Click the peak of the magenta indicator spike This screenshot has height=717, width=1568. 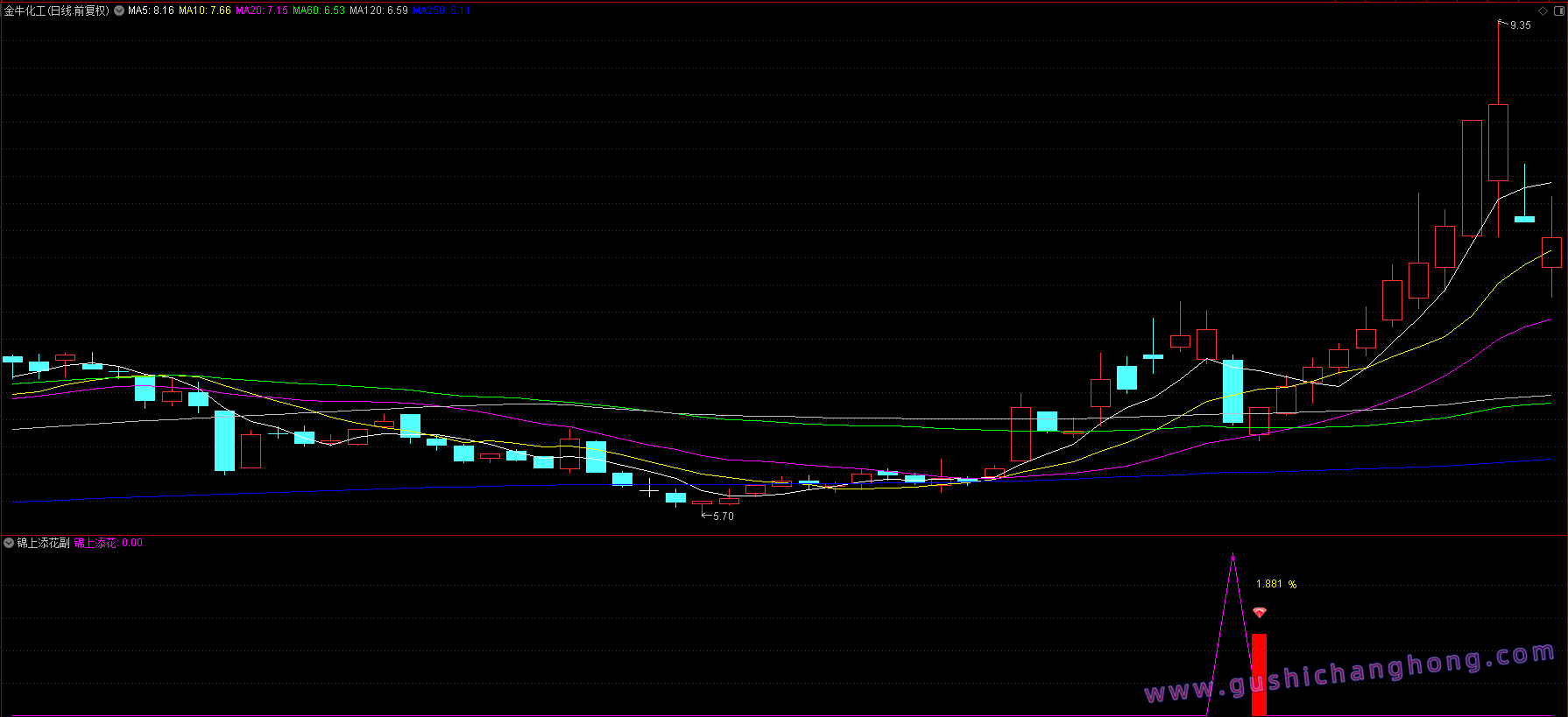point(1233,556)
